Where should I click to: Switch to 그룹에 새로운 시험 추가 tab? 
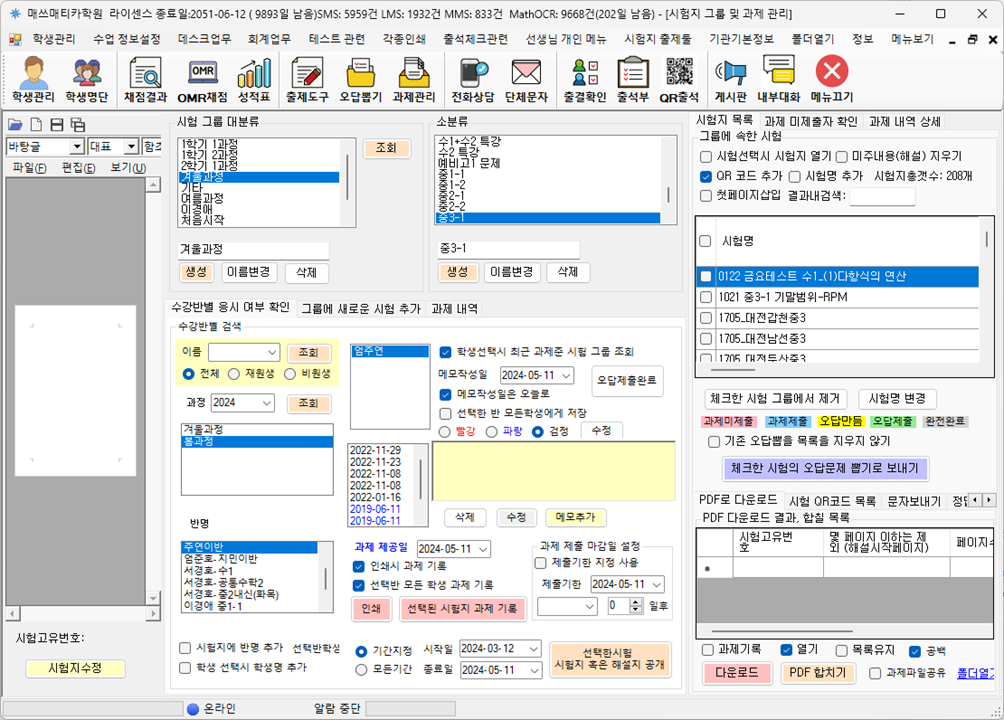click(361, 309)
